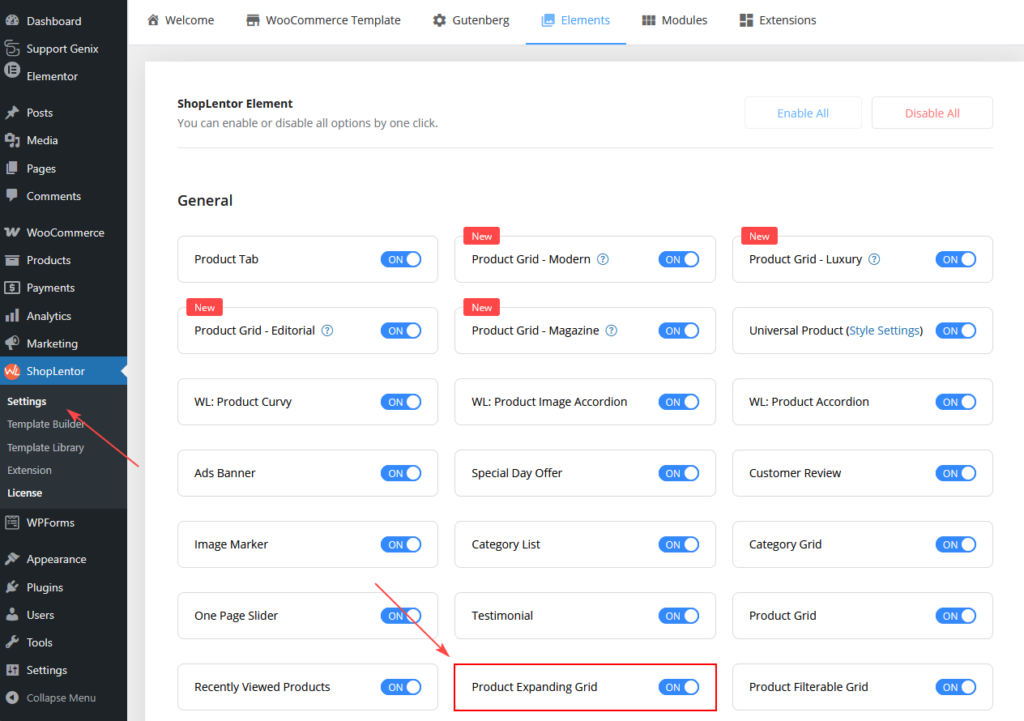Turn off the Customer Review toggle
The width and height of the screenshot is (1024, 721).
pos(956,473)
